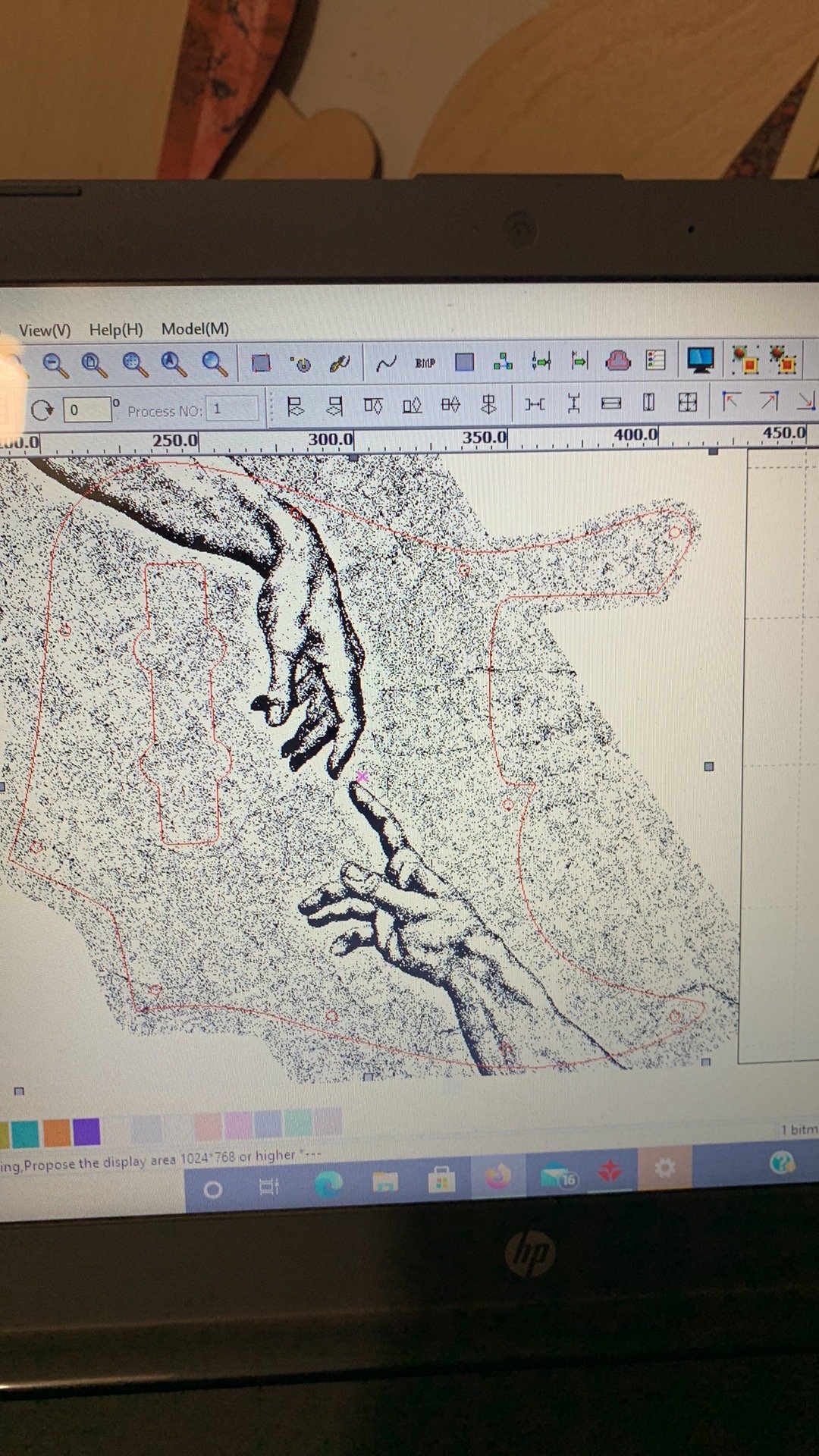This screenshot has width=819, height=1456.
Task: Click the rotation angle input field
Action: [87, 409]
